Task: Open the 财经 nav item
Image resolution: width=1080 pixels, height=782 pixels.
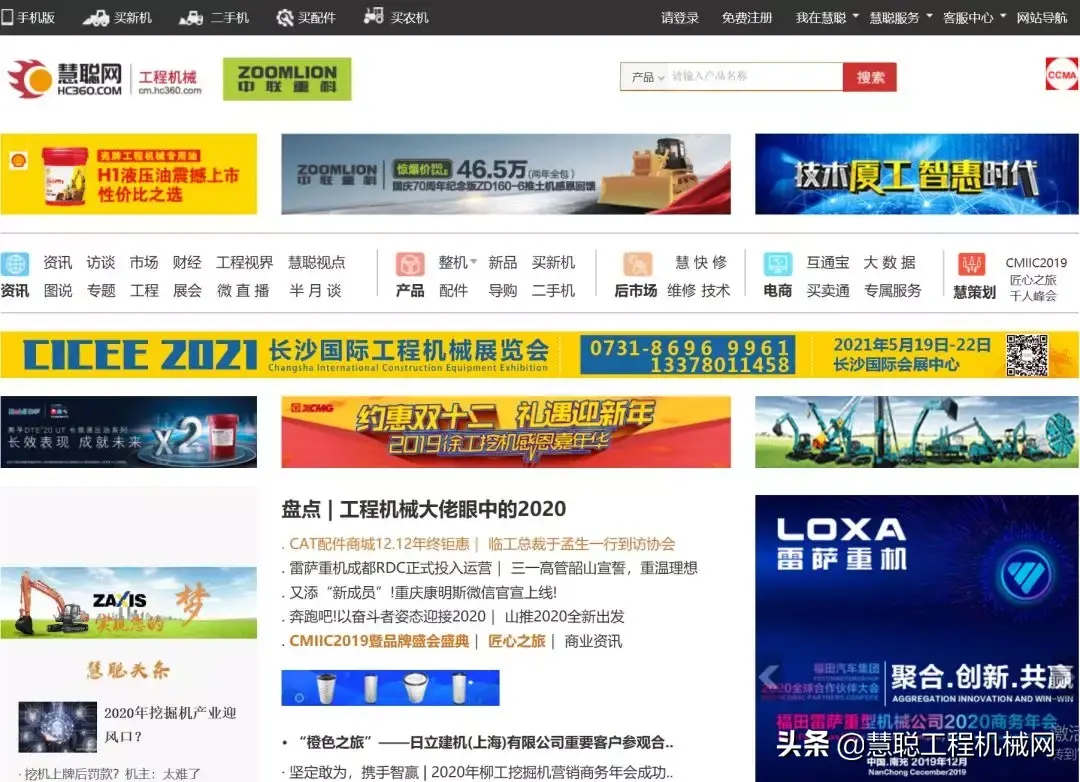Action: coord(187,263)
